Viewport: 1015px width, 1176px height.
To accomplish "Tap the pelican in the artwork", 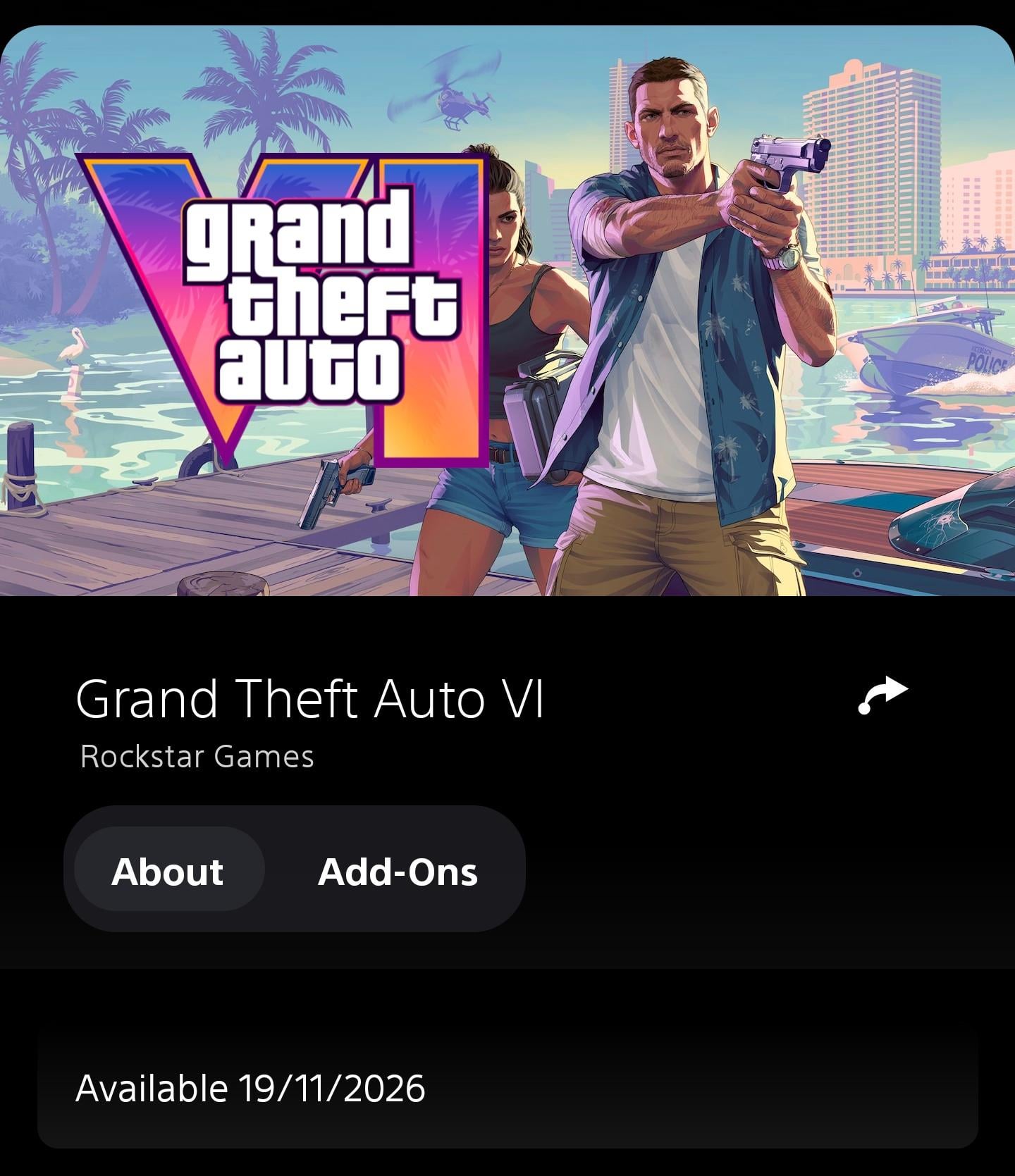I will pyautogui.click(x=70, y=349).
